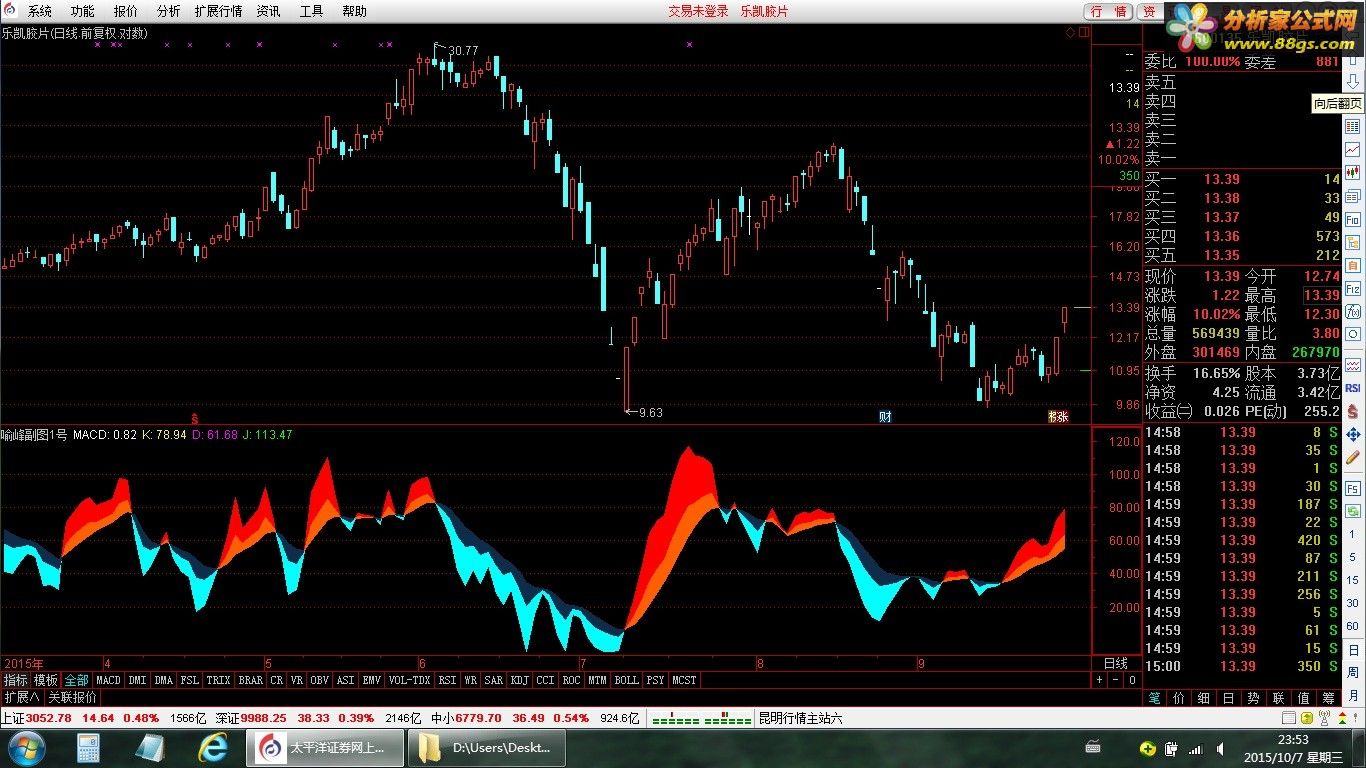Click the green refresh icon in the sidebar
The width and height of the screenshot is (1366, 768).
tap(1352, 512)
